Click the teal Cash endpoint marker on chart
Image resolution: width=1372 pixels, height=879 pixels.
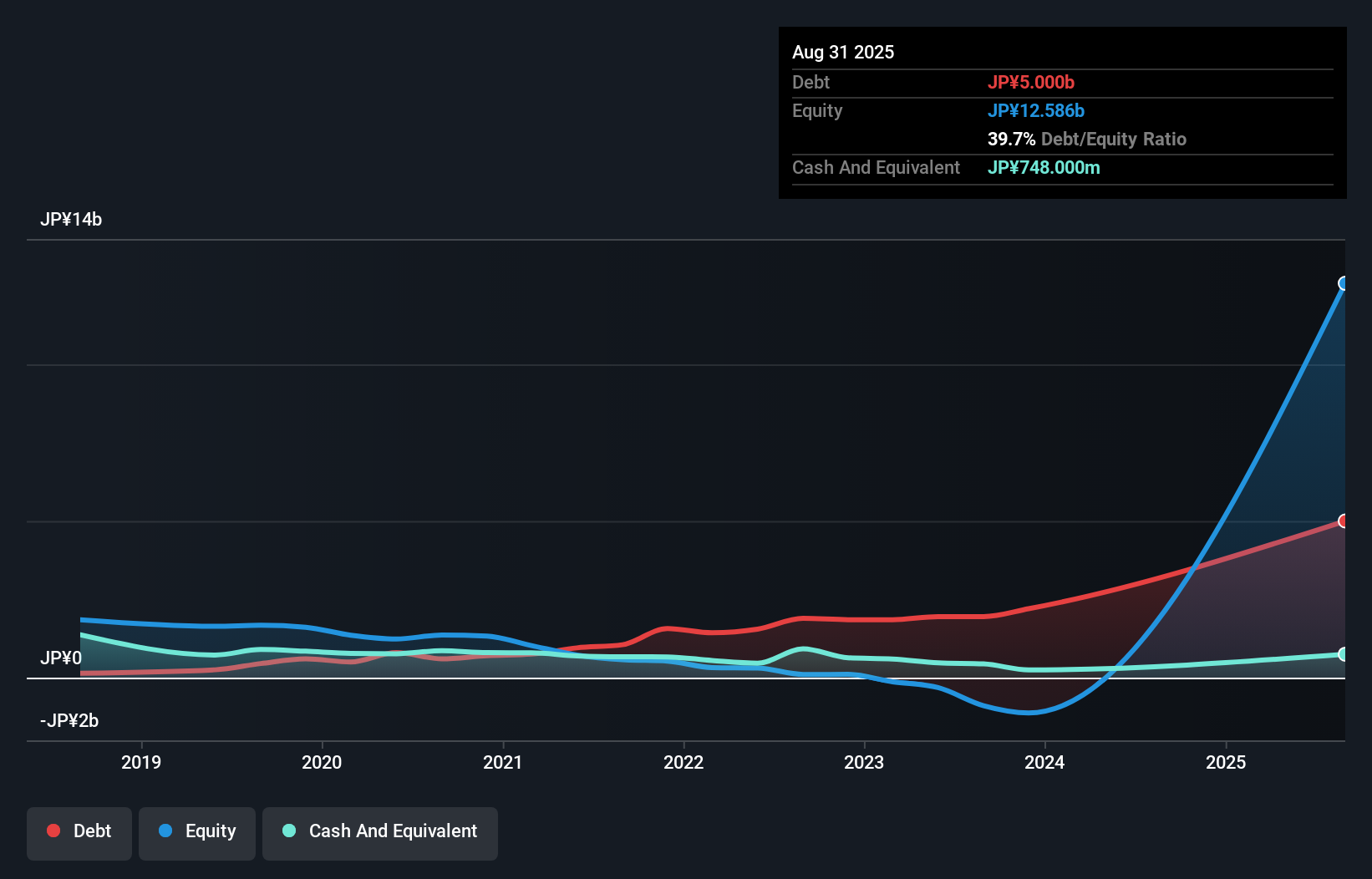pos(1344,654)
